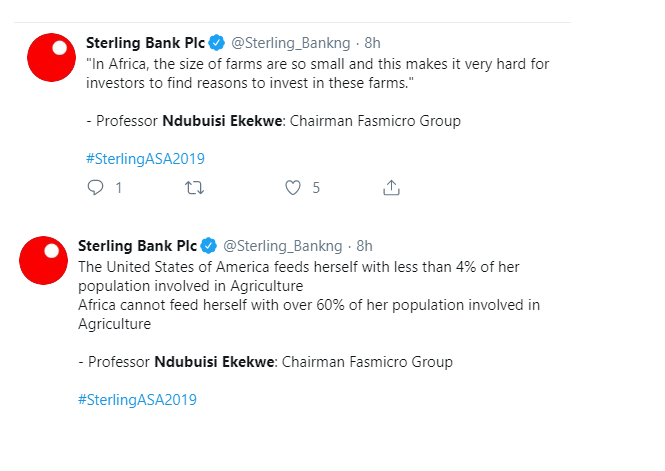Click the like count of 5

pos(316,187)
